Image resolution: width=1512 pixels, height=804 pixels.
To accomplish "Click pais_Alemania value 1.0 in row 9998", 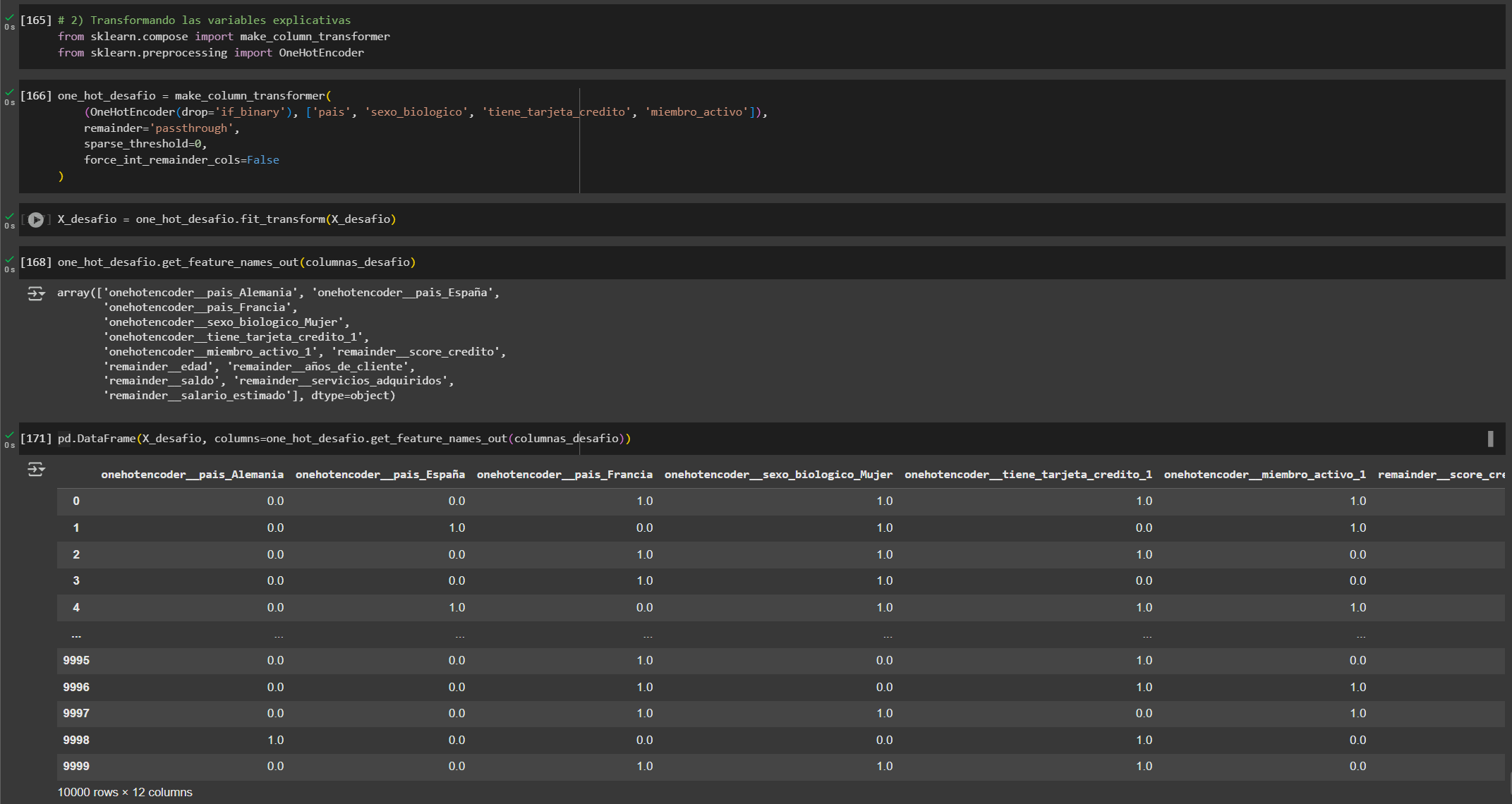I will pyautogui.click(x=275, y=741).
